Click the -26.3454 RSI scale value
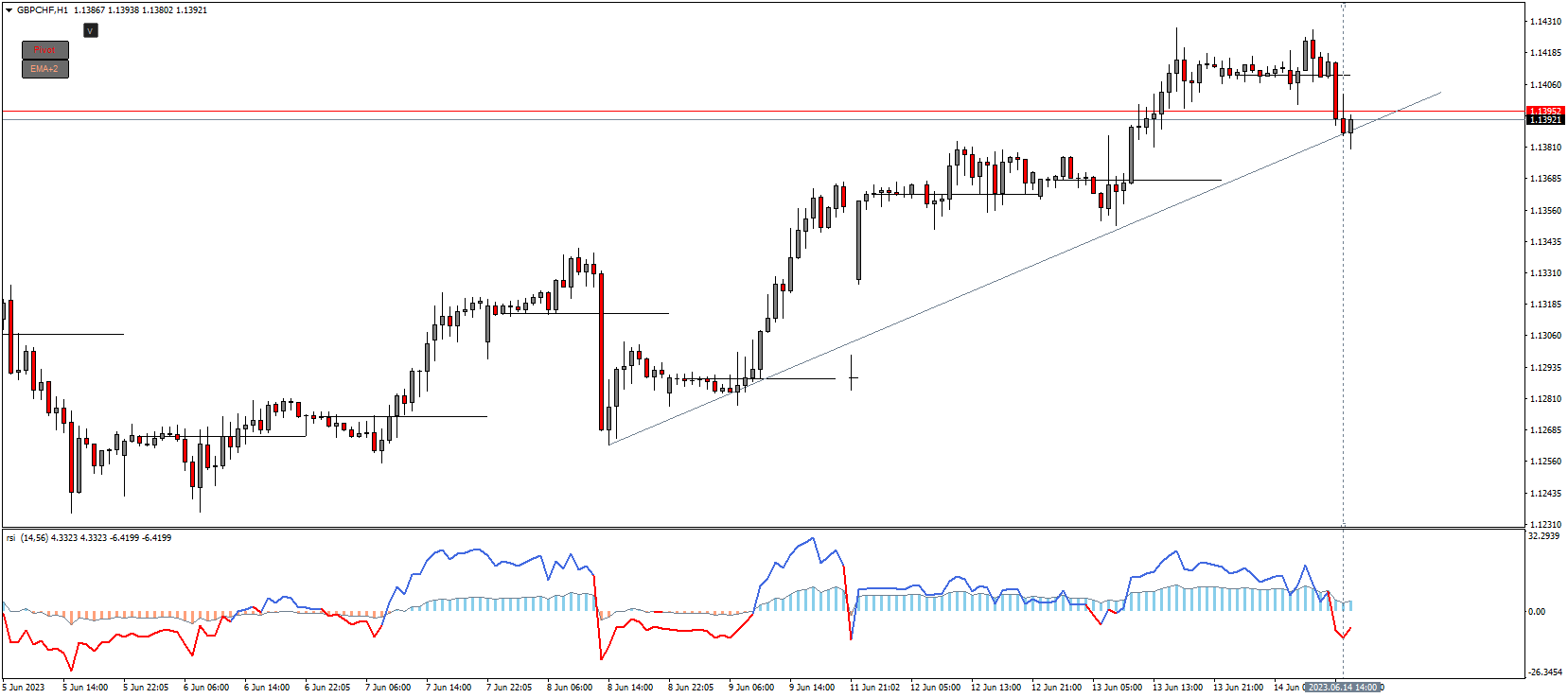This screenshot has height=698, width=1568. (1545, 672)
